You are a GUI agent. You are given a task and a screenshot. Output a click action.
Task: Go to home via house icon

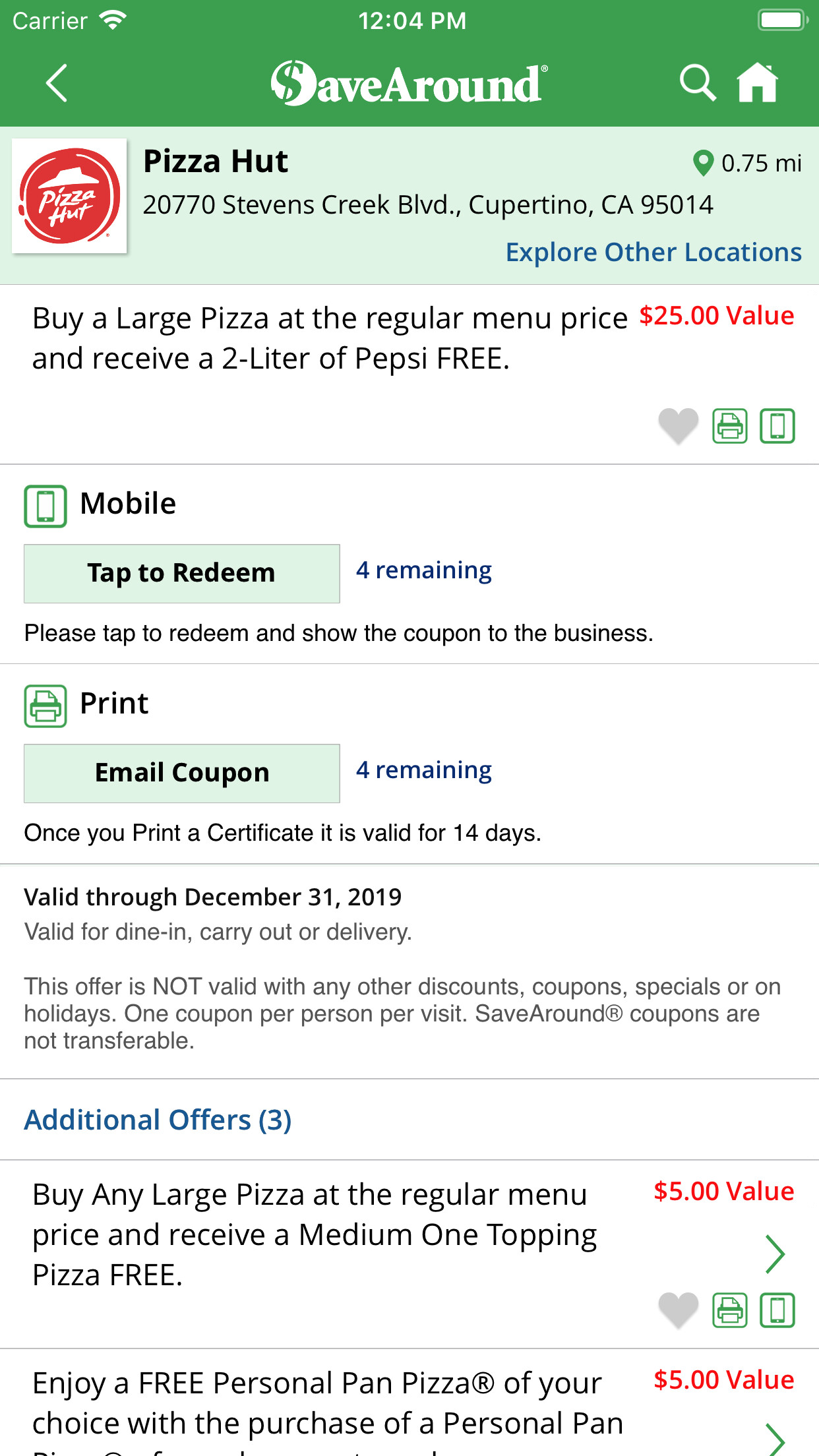(757, 83)
